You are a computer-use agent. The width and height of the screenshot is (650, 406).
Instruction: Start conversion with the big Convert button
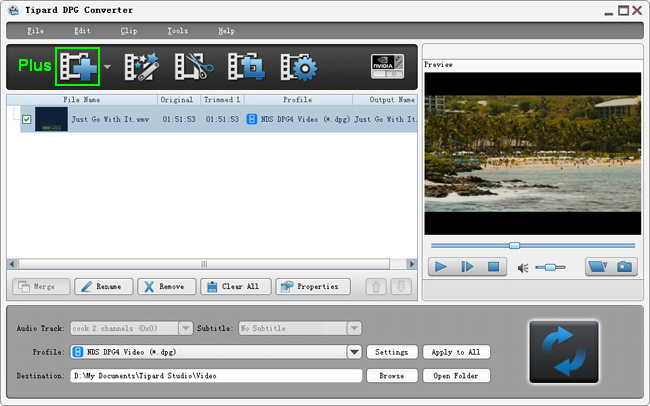pos(564,352)
